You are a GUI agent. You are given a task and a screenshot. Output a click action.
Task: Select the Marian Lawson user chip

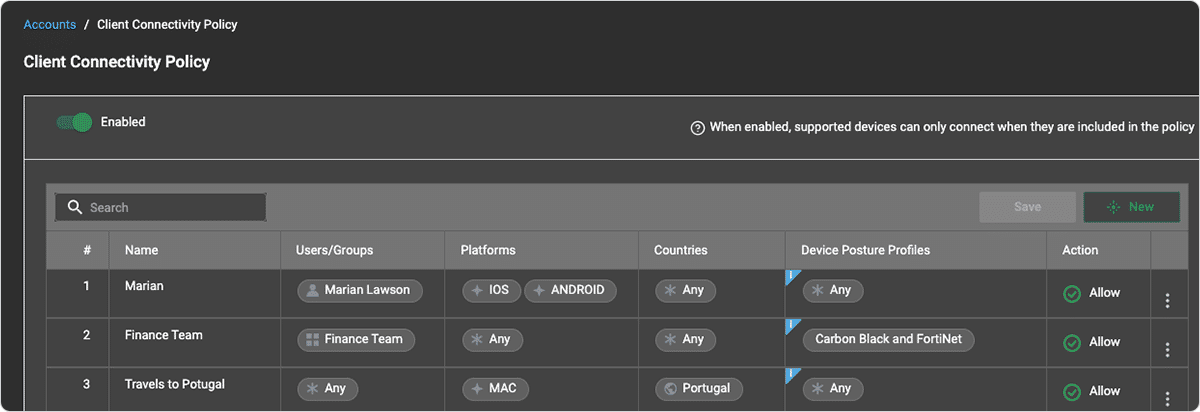click(x=360, y=290)
